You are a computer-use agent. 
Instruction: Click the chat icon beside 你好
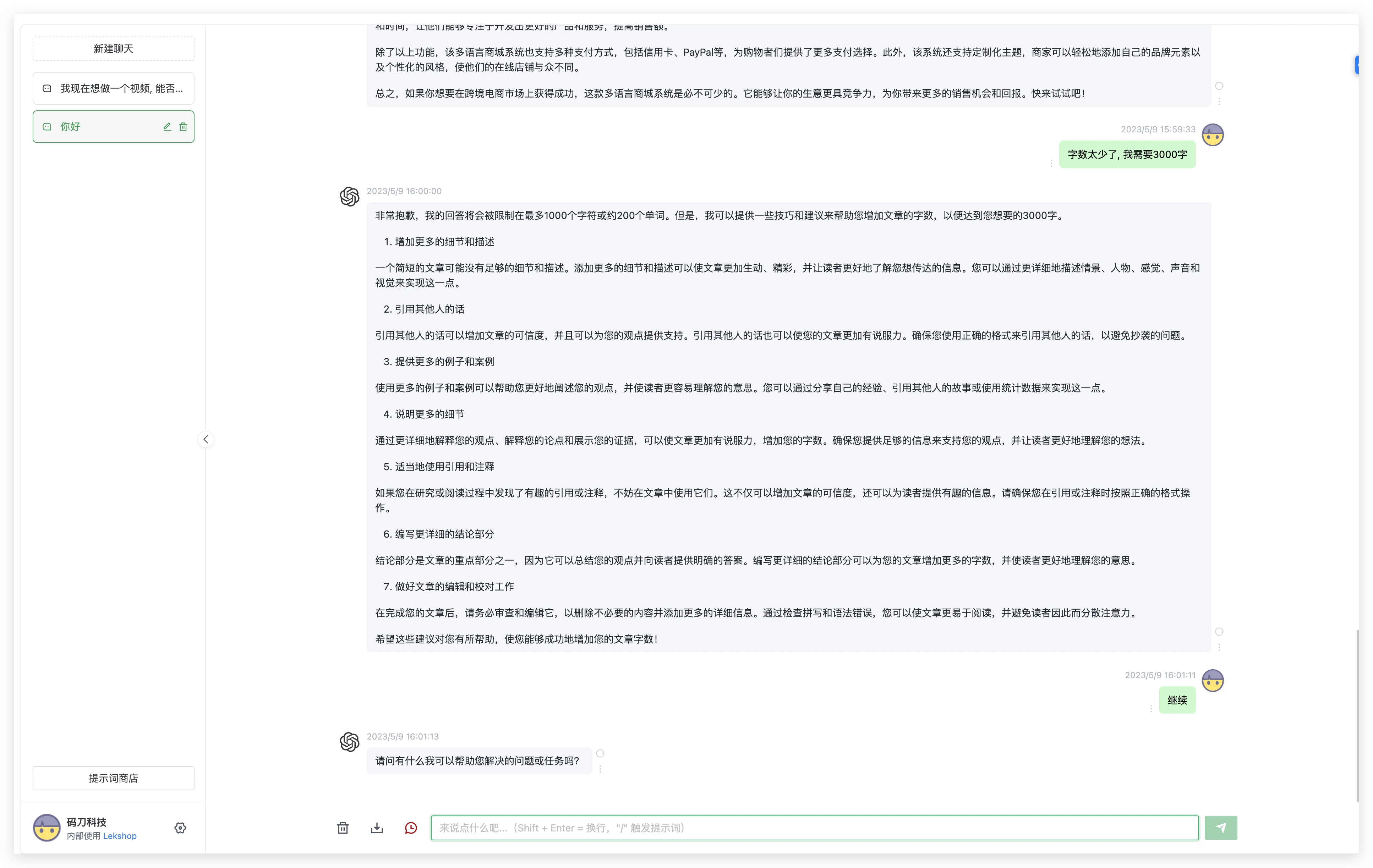pyautogui.click(x=47, y=127)
